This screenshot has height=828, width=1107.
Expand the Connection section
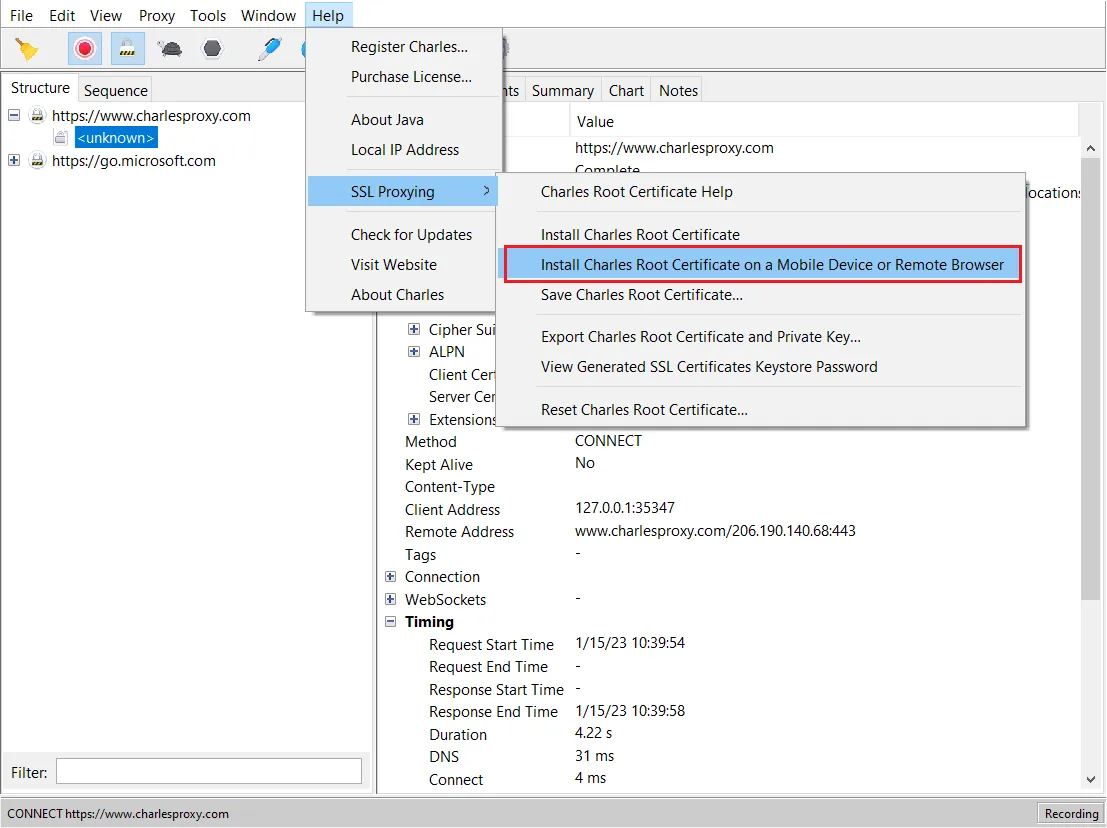pyautogui.click(x=390, y=577)
